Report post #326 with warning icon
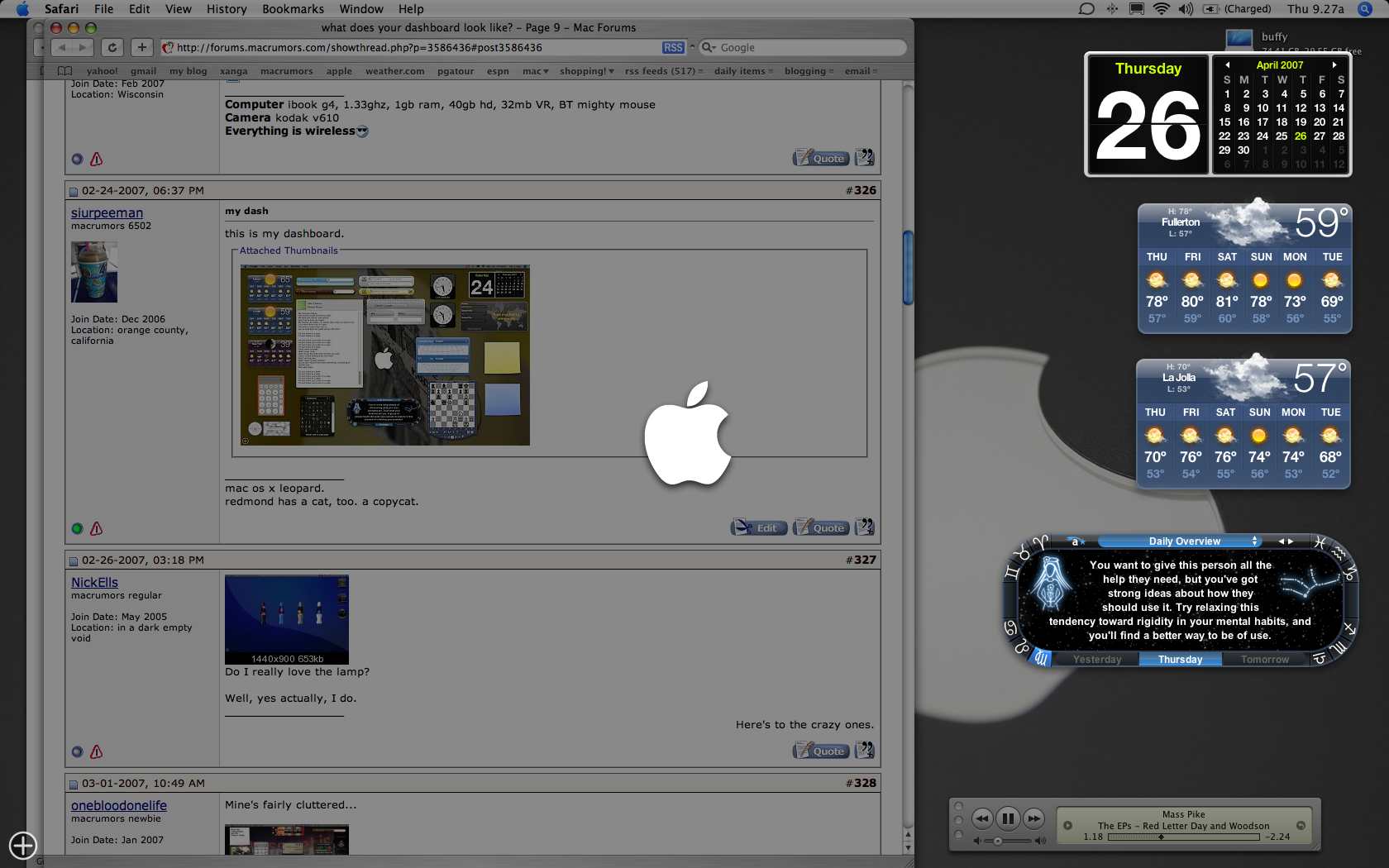Viewport: 1389px width, 868px height. (97, 529)
